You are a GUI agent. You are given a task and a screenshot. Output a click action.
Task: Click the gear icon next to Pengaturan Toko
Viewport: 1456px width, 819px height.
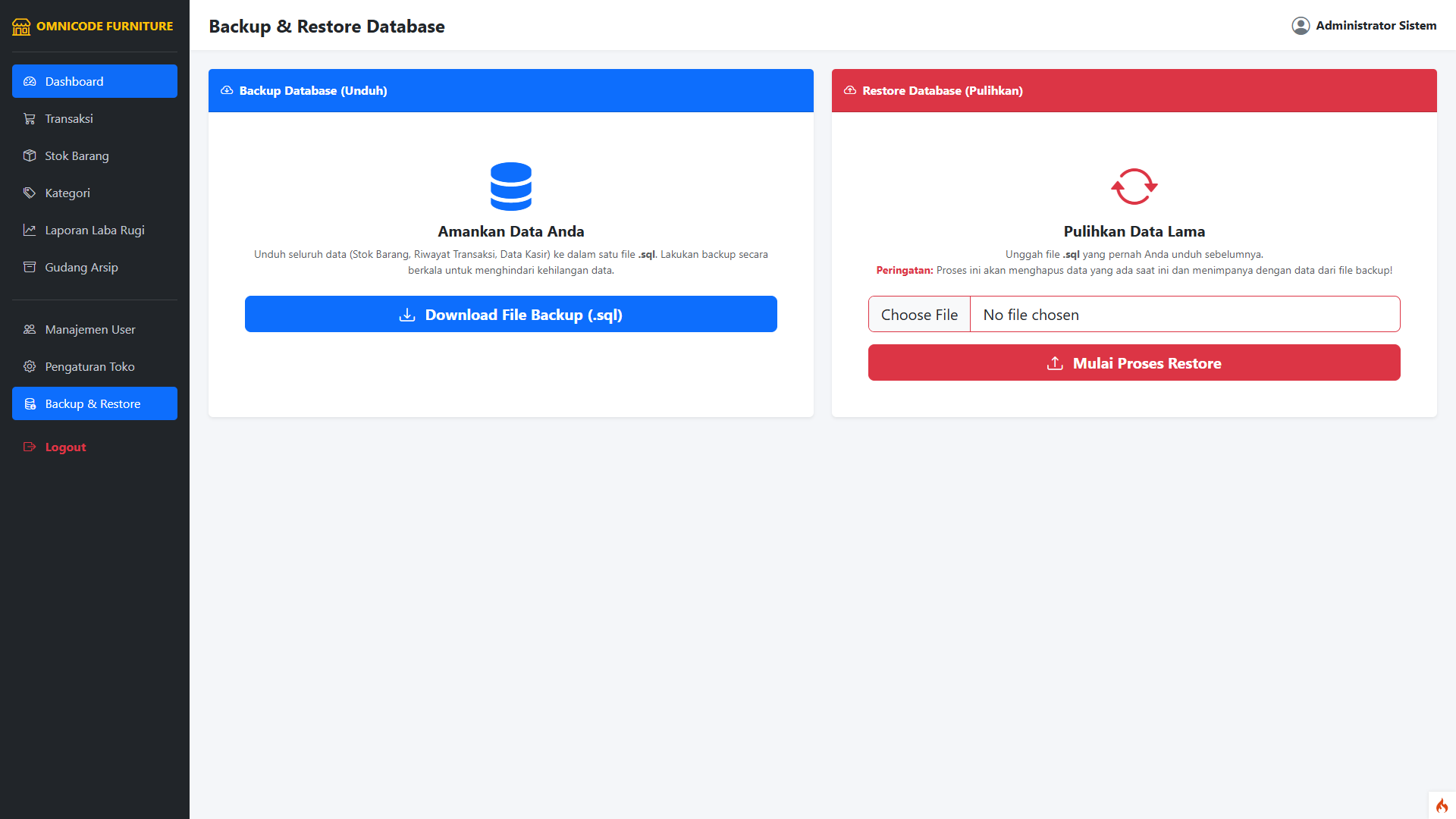tap(30, 367)
